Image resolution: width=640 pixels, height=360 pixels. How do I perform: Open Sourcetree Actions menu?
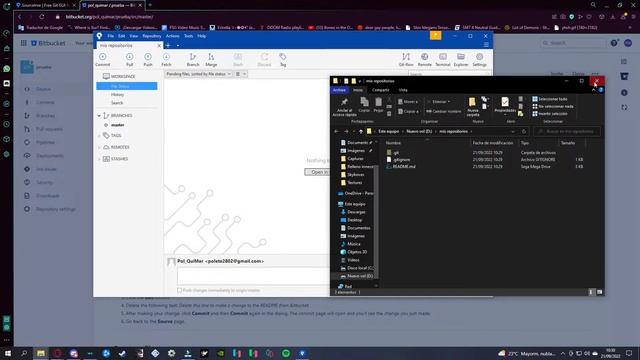(172, 36)
